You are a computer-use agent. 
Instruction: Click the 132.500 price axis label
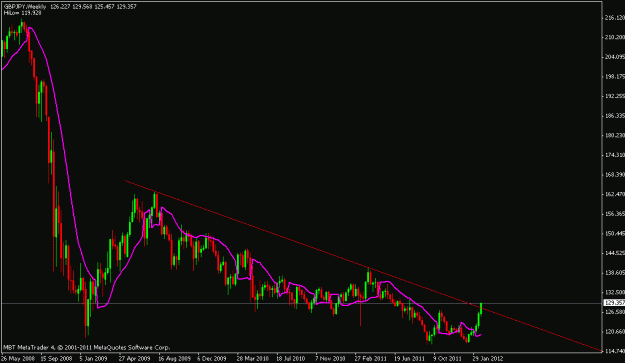click(x=615, y=292)
